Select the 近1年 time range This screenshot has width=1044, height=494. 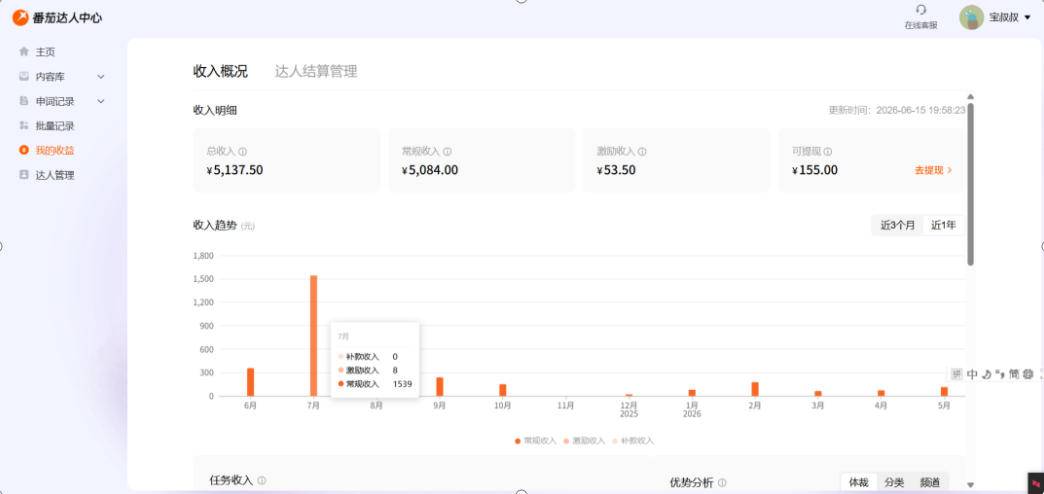pyautogui.click(x=943, y=226)
